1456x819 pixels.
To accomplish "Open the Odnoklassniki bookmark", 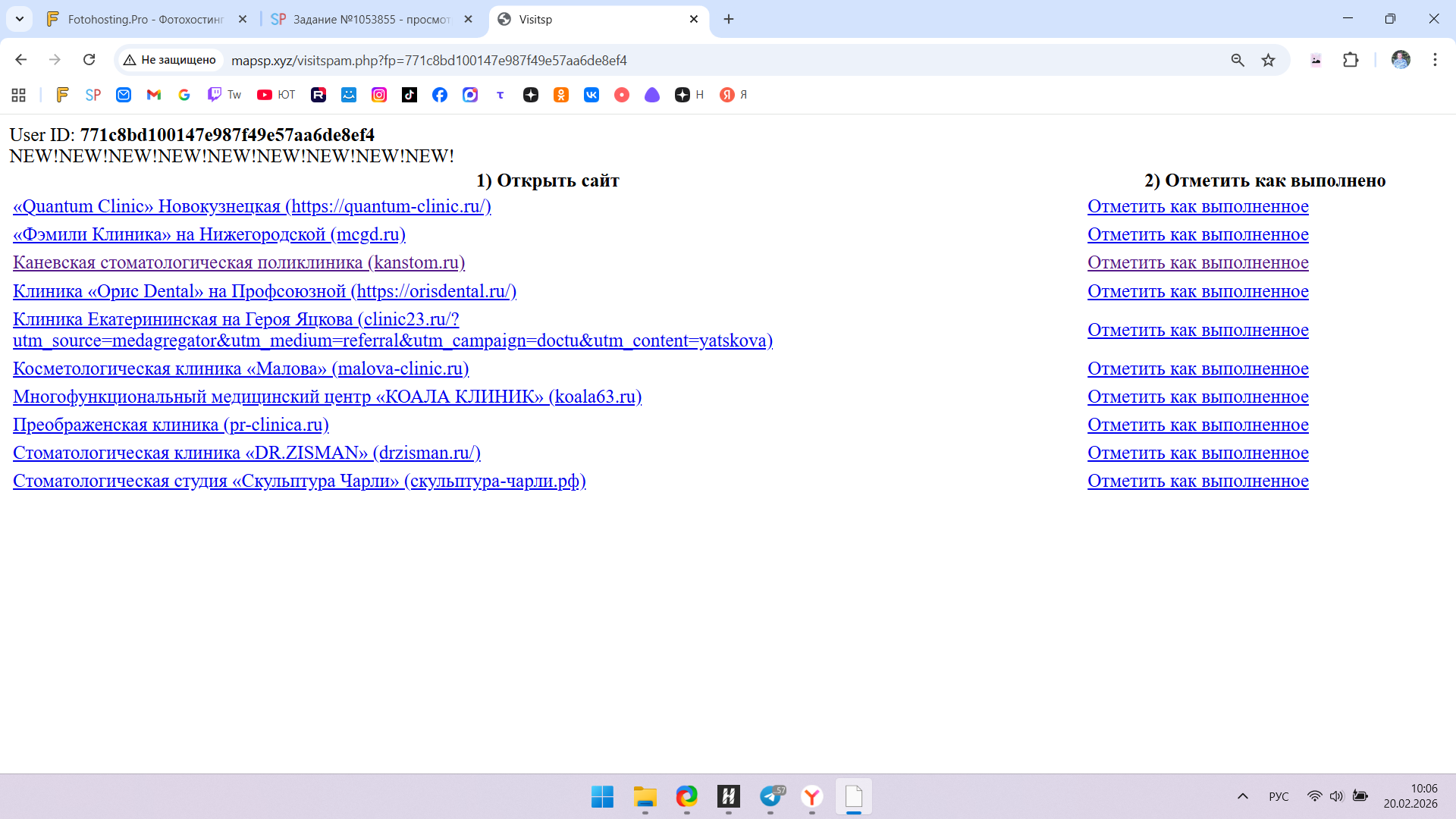I will [x=561, y=95].
